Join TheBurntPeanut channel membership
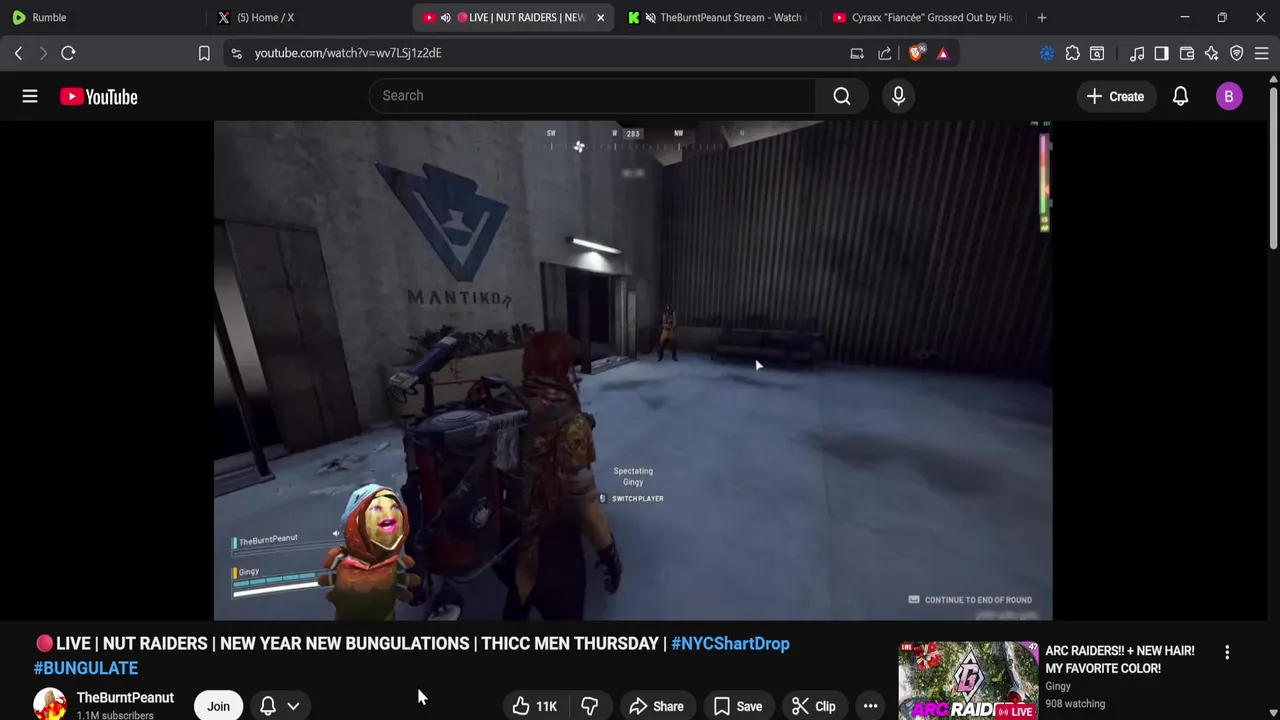This screenshot has height=720, width=1280. [x=218, y=706]
